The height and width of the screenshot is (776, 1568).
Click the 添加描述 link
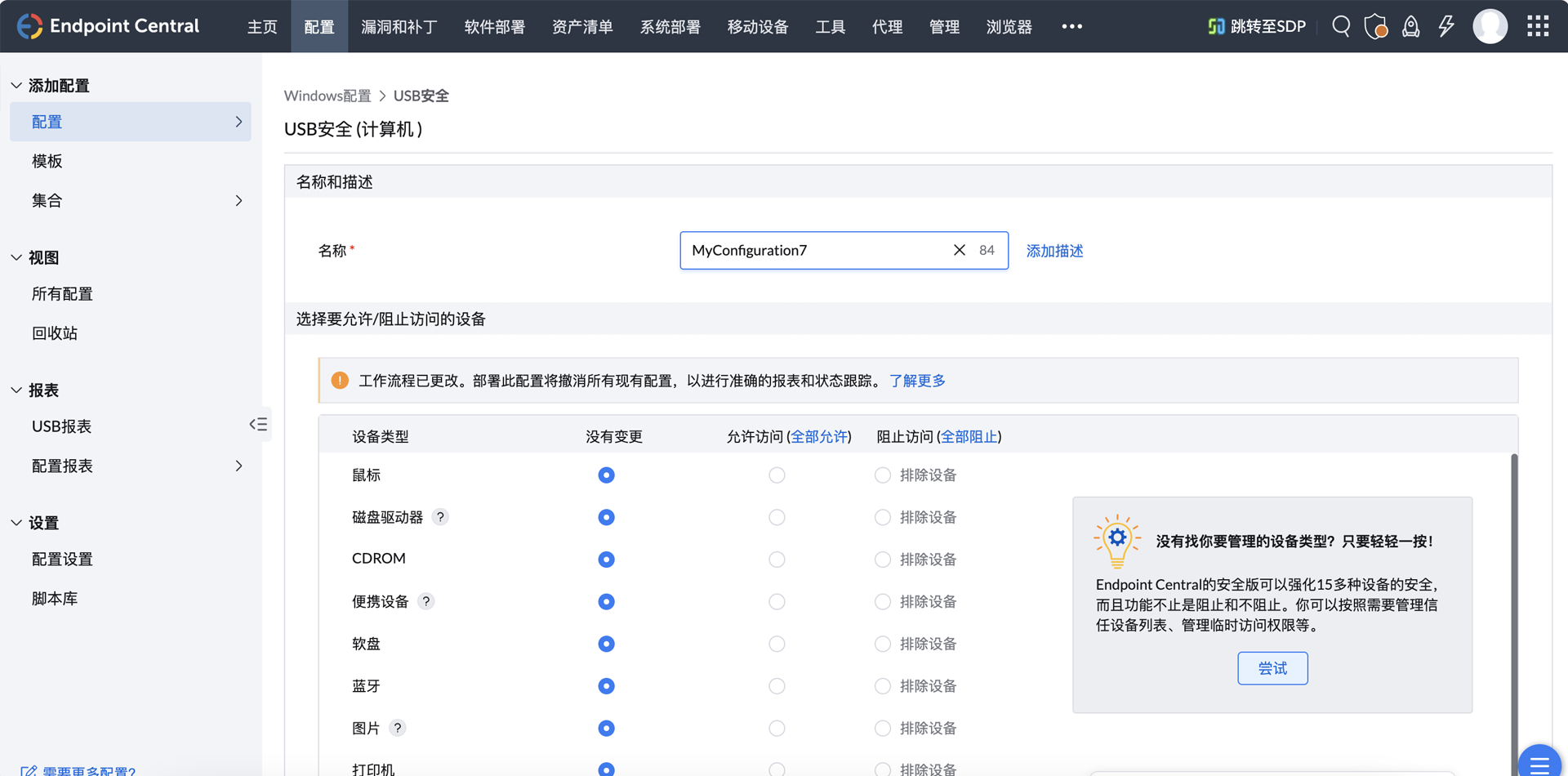1054,251
